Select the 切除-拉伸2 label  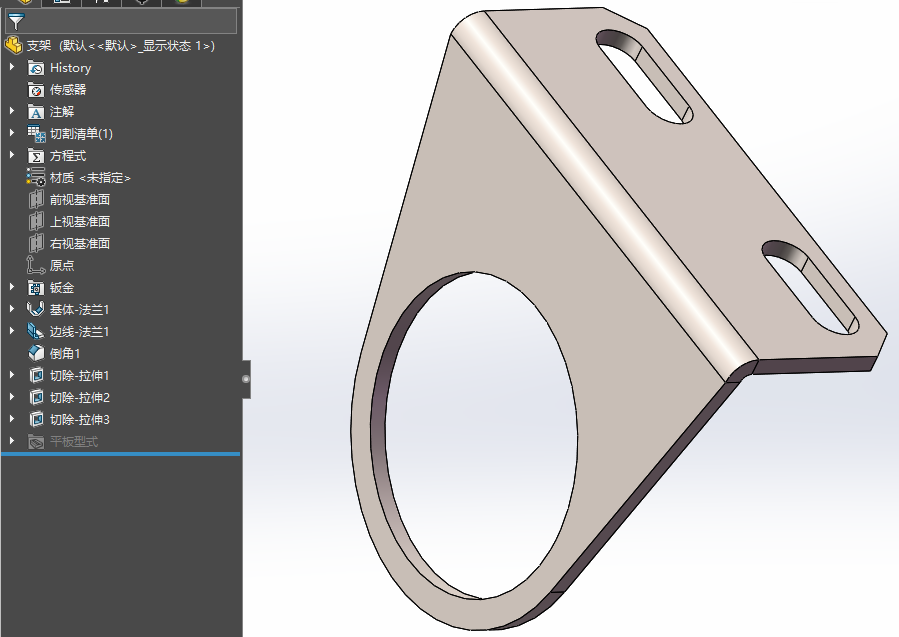click(x=80, y=397)
